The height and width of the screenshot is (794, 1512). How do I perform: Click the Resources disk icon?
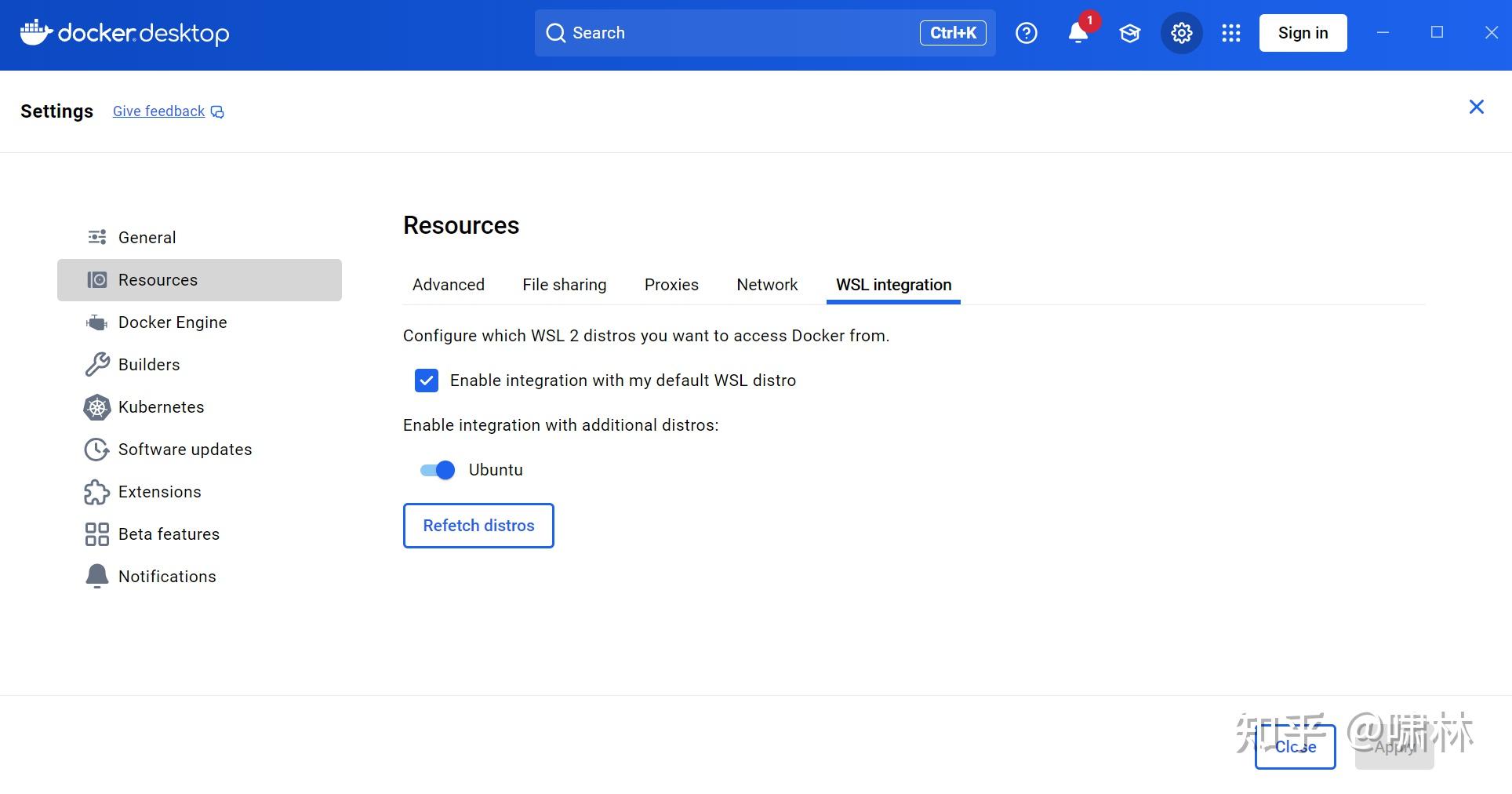(x=97, y=280)
